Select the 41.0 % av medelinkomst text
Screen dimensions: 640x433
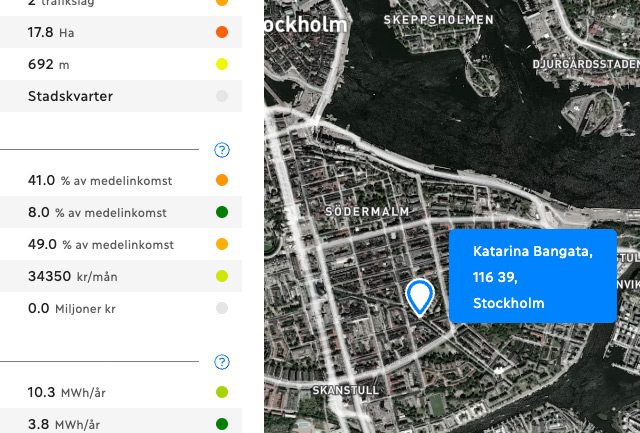pyautogui.click(x=100, y=180)
